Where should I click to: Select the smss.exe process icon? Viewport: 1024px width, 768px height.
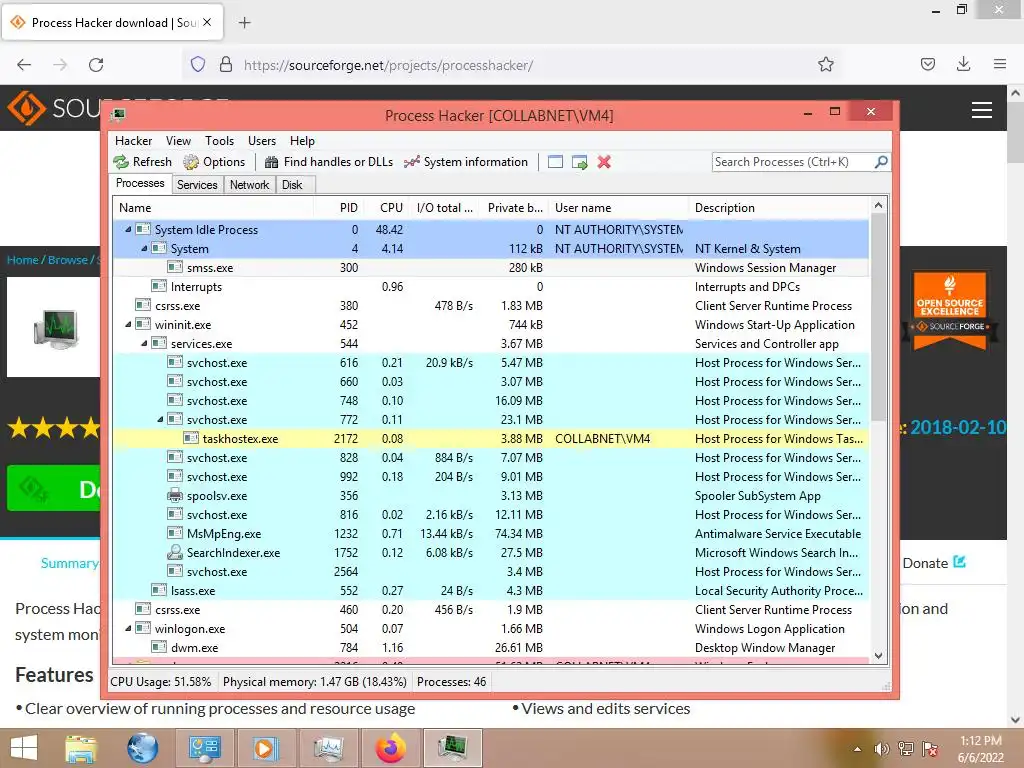click(175, 267)
